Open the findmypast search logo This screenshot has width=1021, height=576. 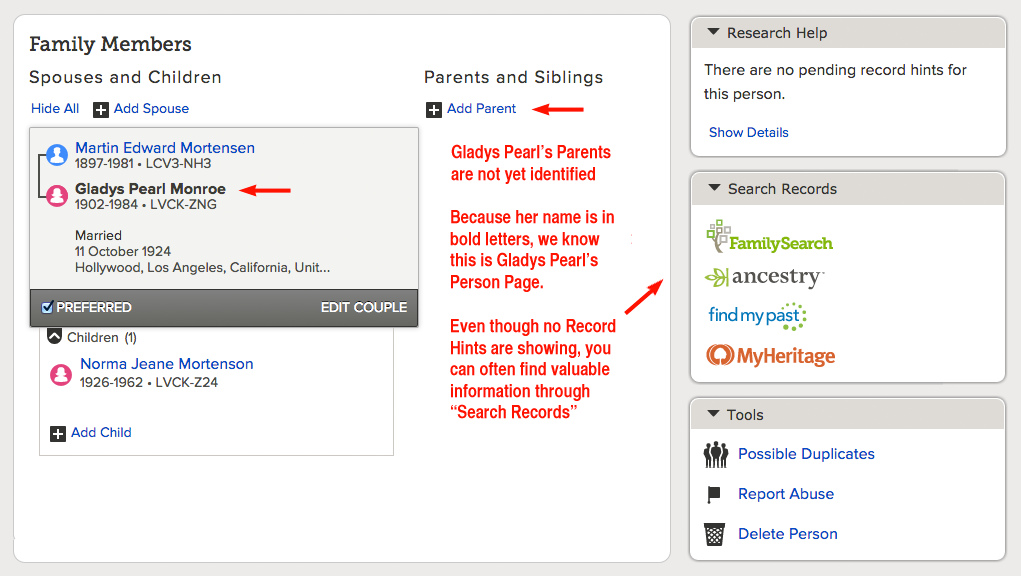pyautogui.click(x=757, y=316)
